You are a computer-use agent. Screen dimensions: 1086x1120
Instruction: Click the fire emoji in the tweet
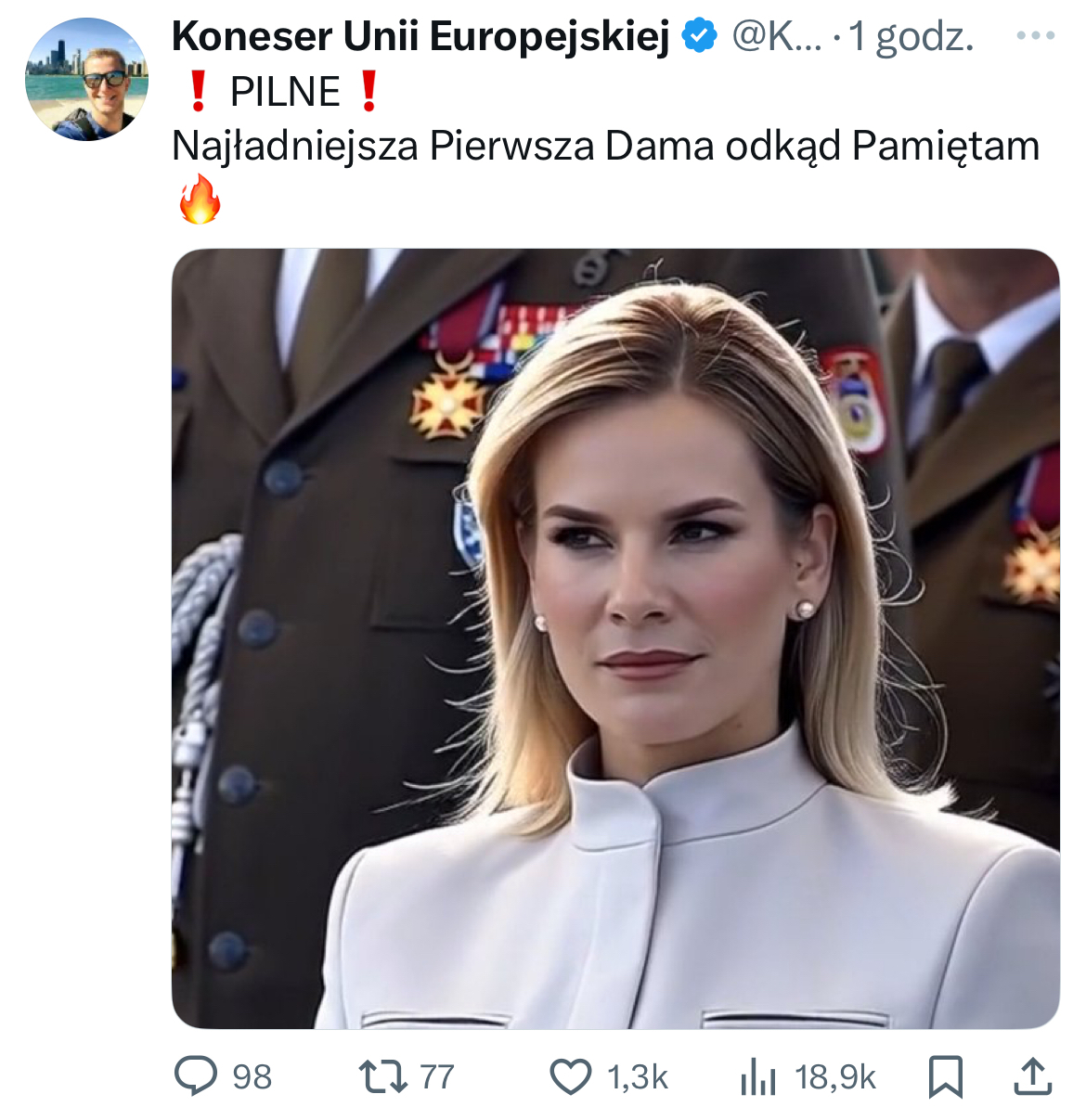click(x=200, y=200)
